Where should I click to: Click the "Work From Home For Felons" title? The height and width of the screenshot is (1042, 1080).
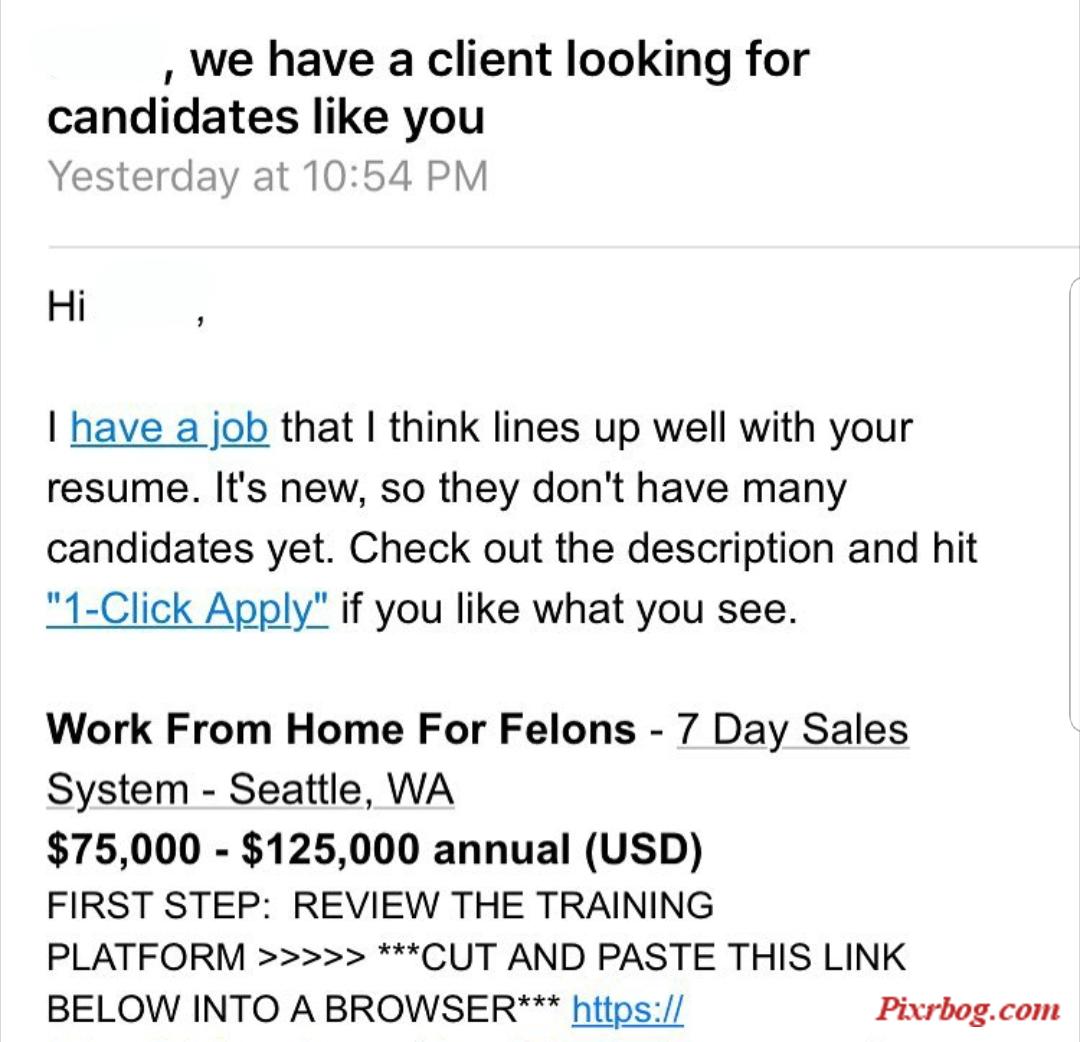(341, 729)
